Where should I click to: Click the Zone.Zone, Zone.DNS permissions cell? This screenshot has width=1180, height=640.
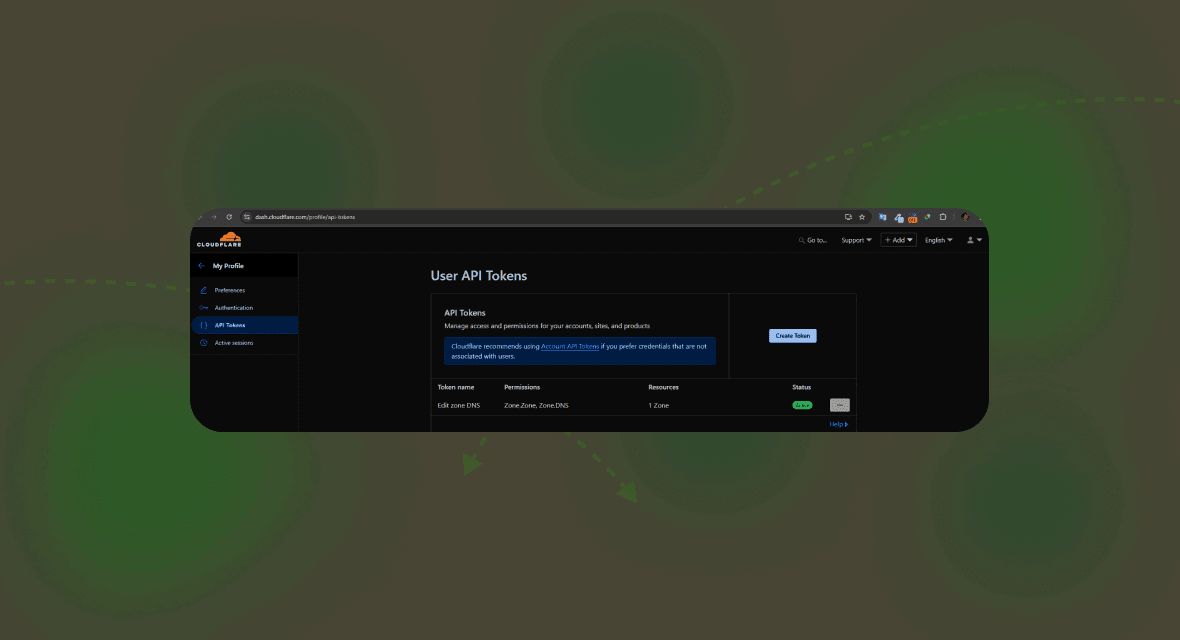coord(537,405)
